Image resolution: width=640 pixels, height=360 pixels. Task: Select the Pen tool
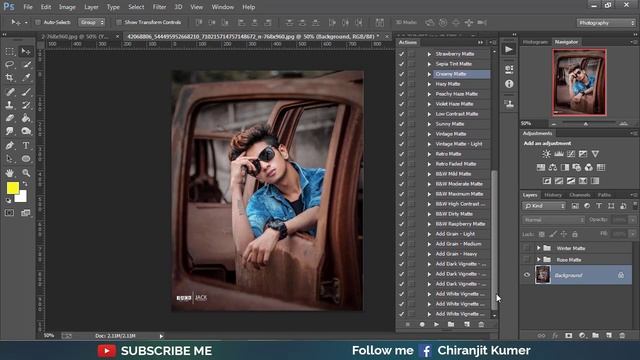10,145
